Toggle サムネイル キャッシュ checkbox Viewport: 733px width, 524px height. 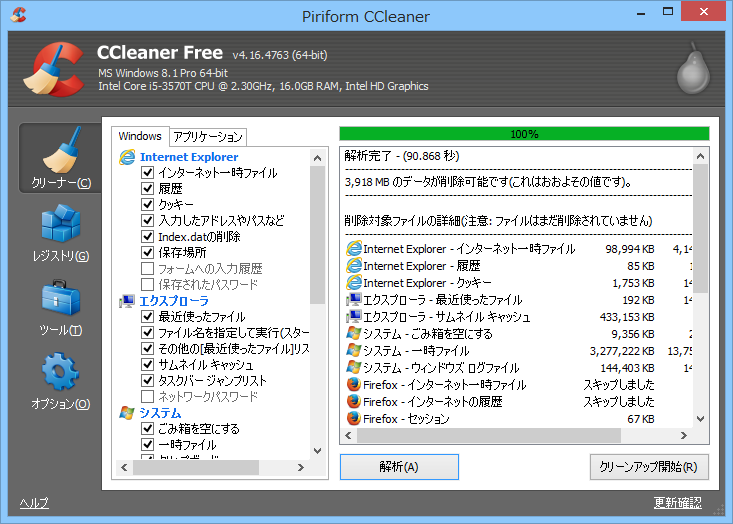pyautogui.click(x=148, y=365)
